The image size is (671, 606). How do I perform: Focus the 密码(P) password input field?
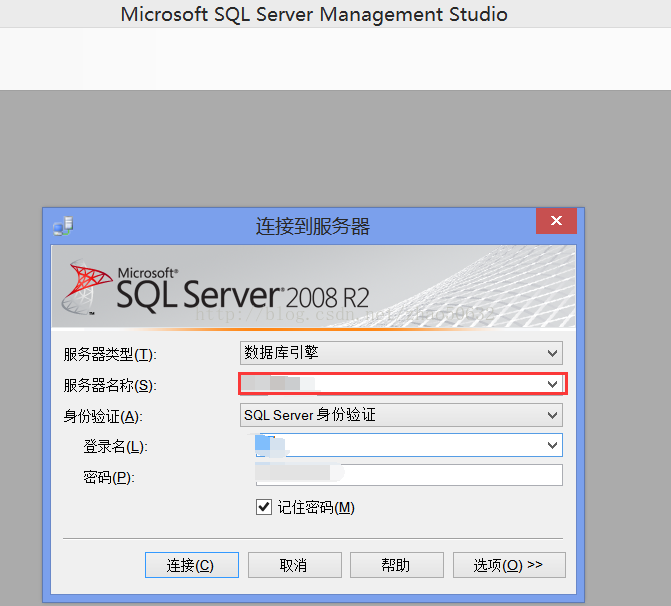point(409,475)
